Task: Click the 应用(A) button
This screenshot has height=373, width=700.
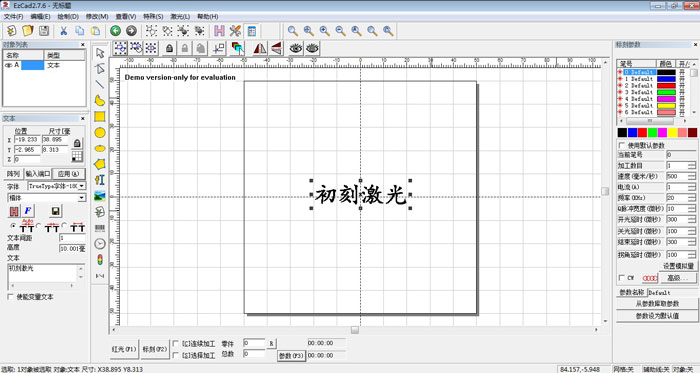Action: click(69, 174)
